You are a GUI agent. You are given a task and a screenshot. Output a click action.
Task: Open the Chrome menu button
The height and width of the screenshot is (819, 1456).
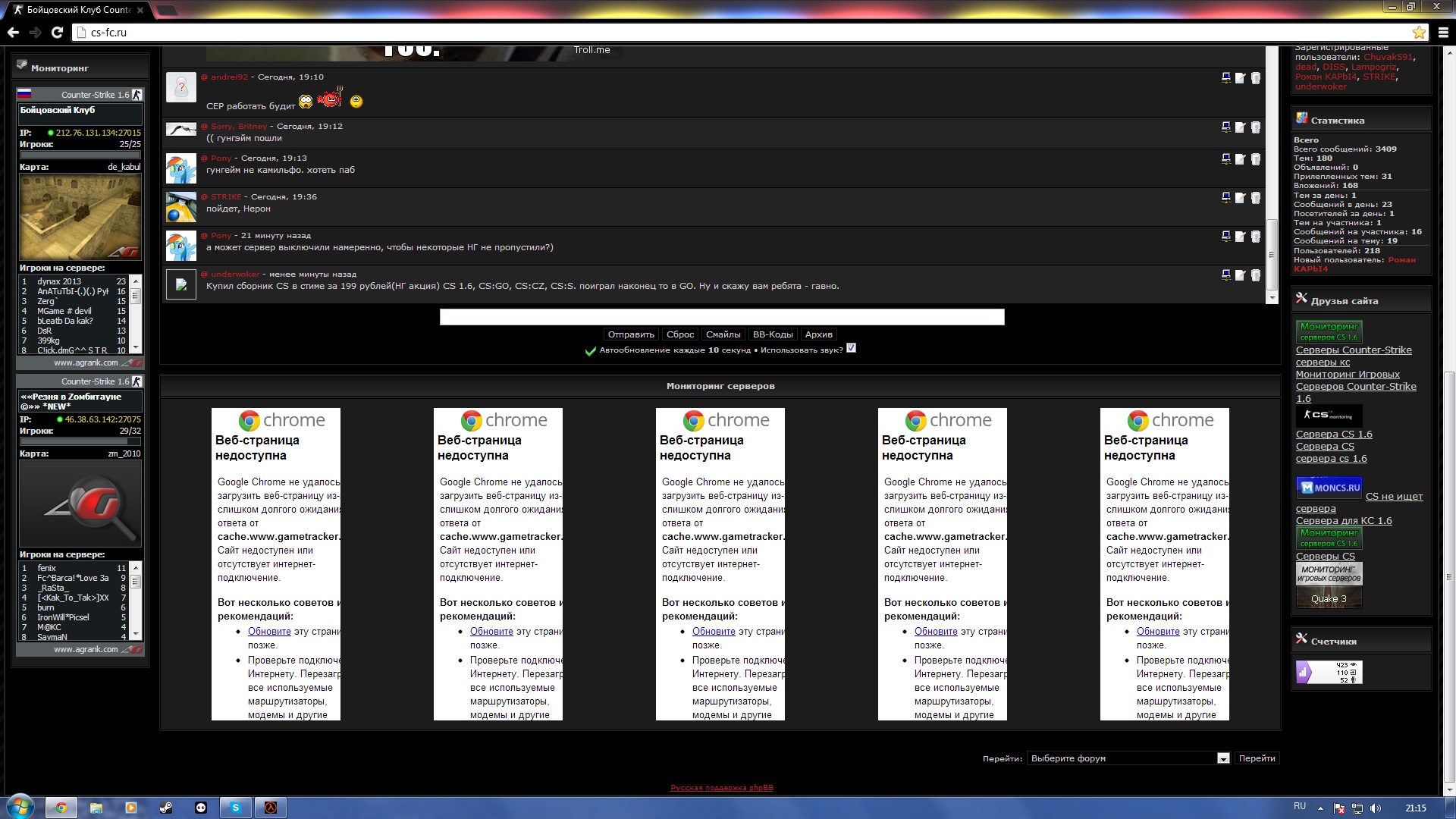click(1443, 33)
